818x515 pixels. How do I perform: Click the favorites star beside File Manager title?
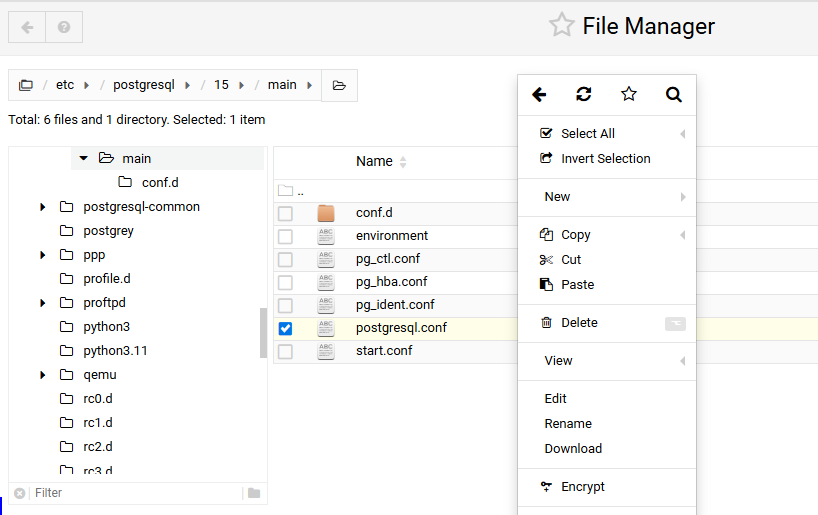(x=561, y=26)
